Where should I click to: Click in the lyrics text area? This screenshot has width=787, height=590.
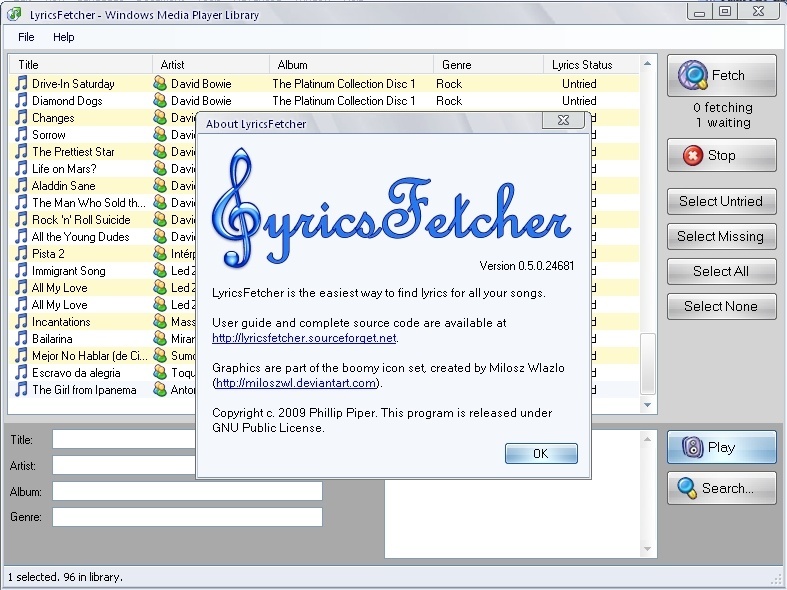(512, 519)
